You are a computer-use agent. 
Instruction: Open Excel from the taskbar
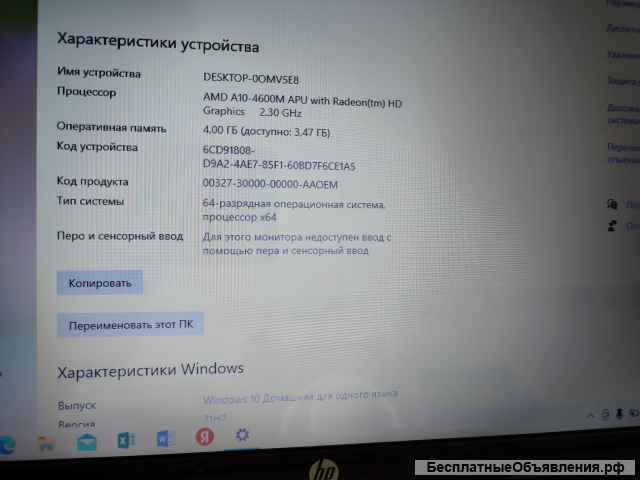point(126,440)
